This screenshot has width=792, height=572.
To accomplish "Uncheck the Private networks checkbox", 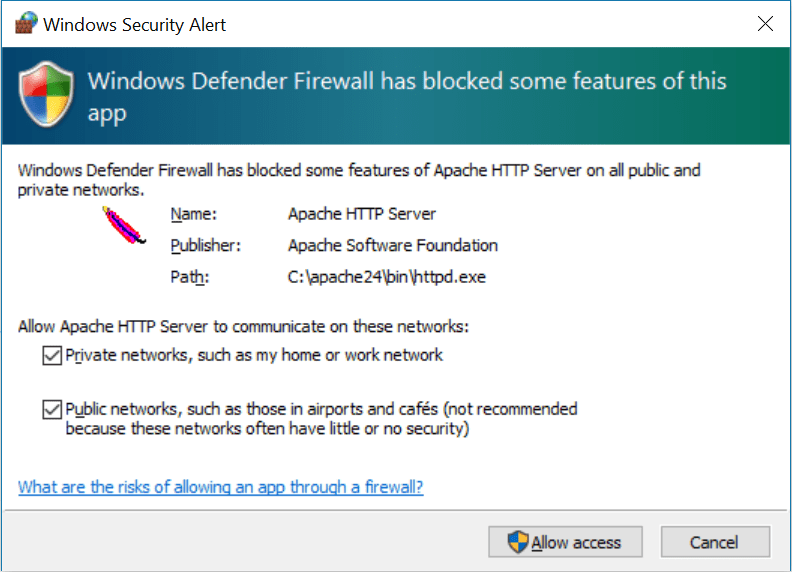I will click(x=51, y=355).
